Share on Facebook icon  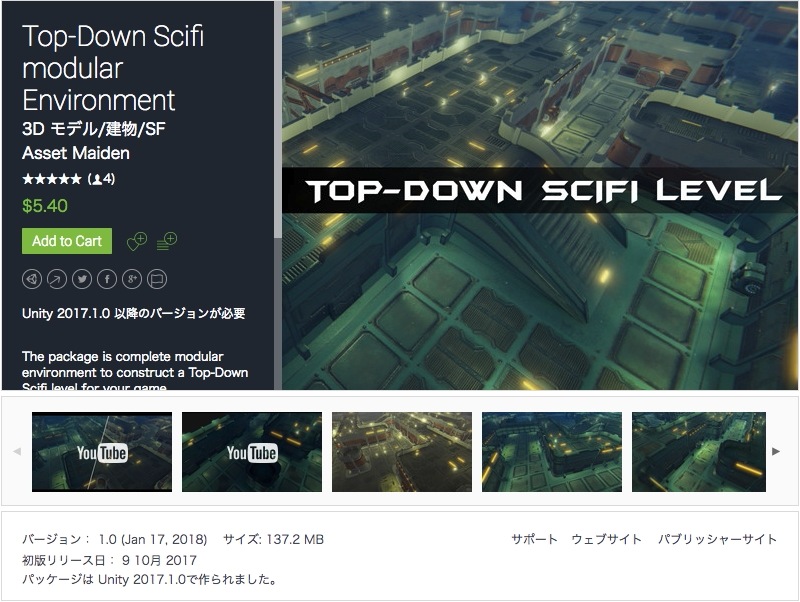tap(107, 279)
